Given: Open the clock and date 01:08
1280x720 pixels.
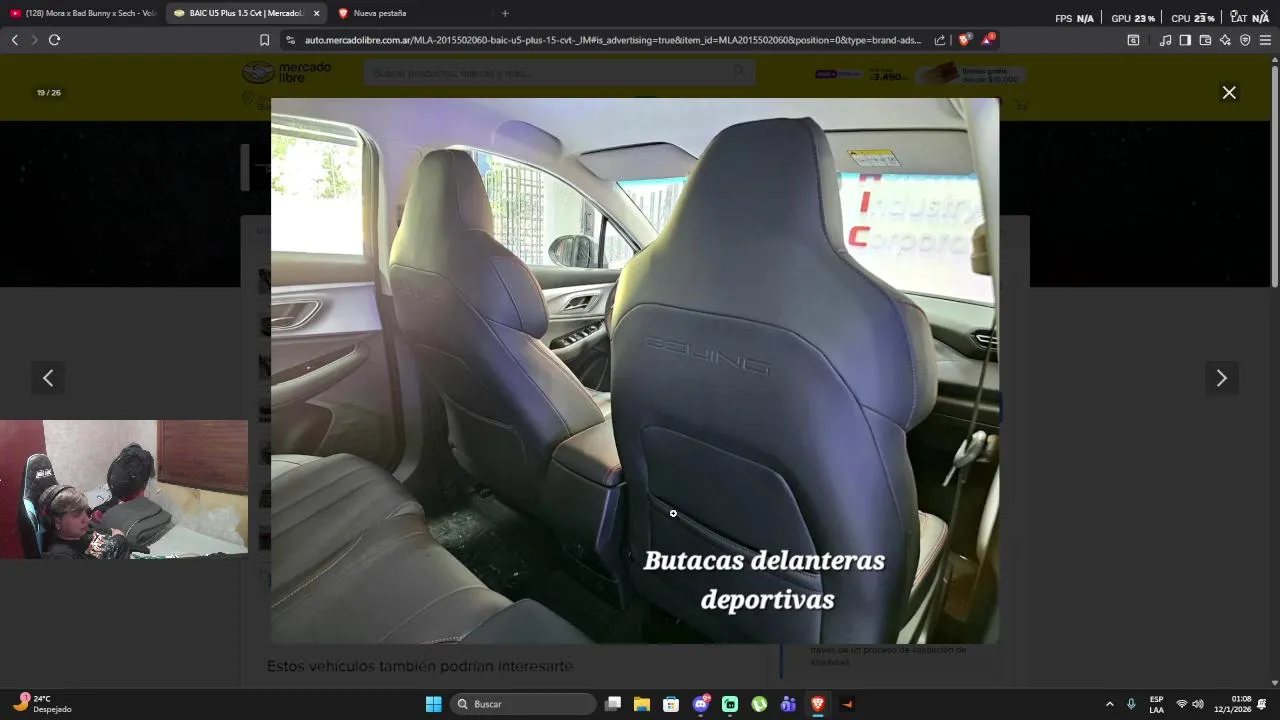Looking at the screenshot, I should click(x=1233, y=704).
